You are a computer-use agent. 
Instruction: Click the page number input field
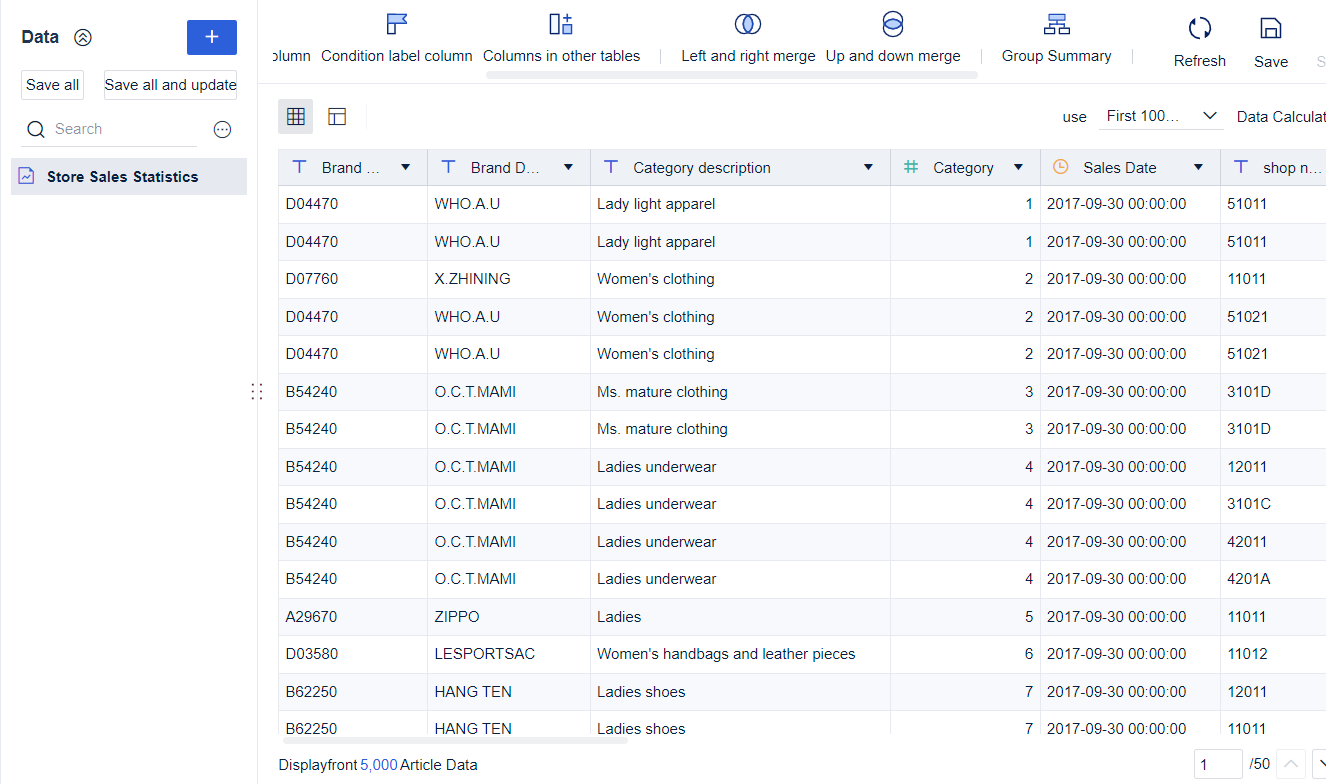click(x=1217, y=763)
